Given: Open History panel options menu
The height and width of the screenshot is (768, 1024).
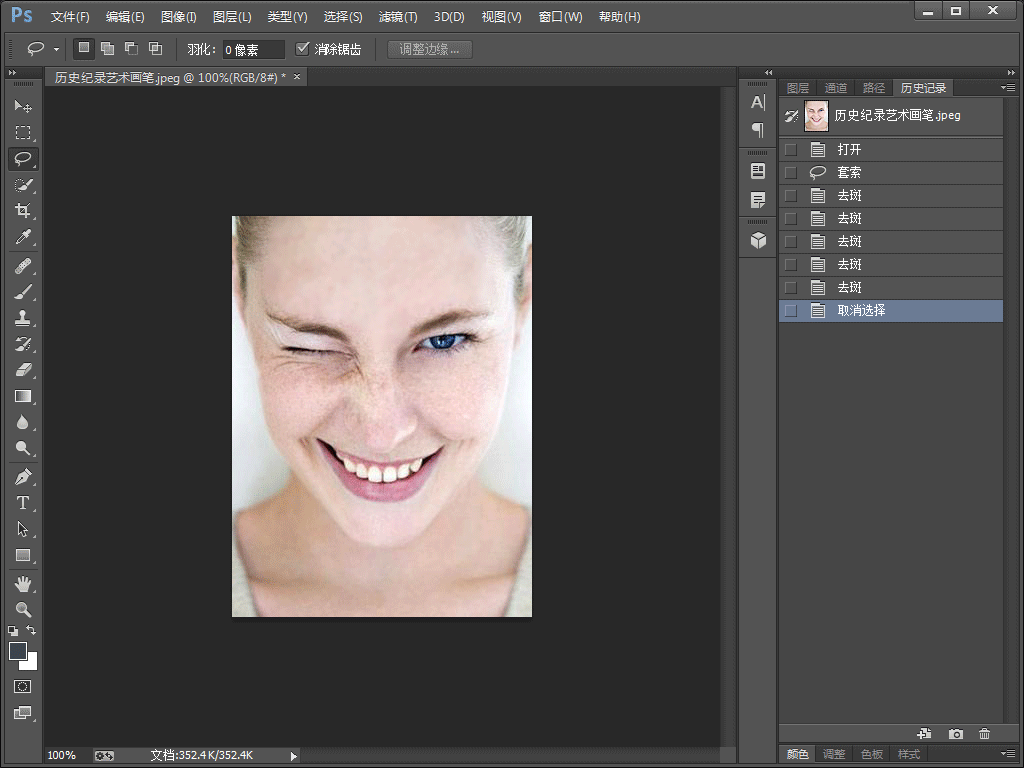Looking at the screenshot, I should pyautogui.click(x=1008, y=88).
